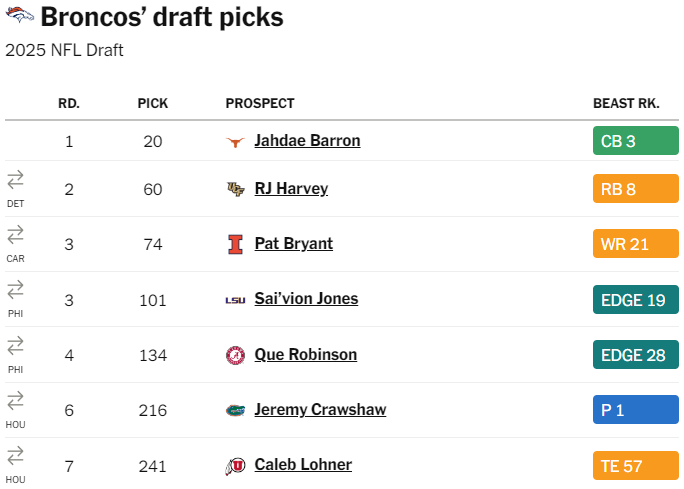
Task: Click the UCF Knights logo
Action: click(x=235, y=189)
